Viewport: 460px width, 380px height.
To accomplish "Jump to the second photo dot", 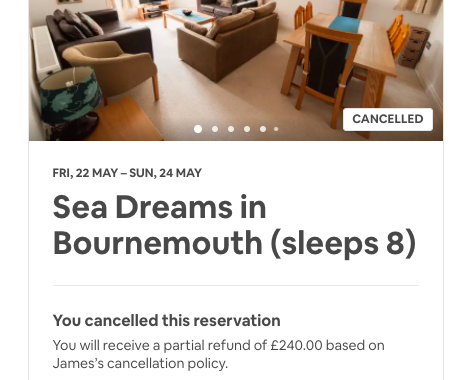I will [x=215, y=129].
